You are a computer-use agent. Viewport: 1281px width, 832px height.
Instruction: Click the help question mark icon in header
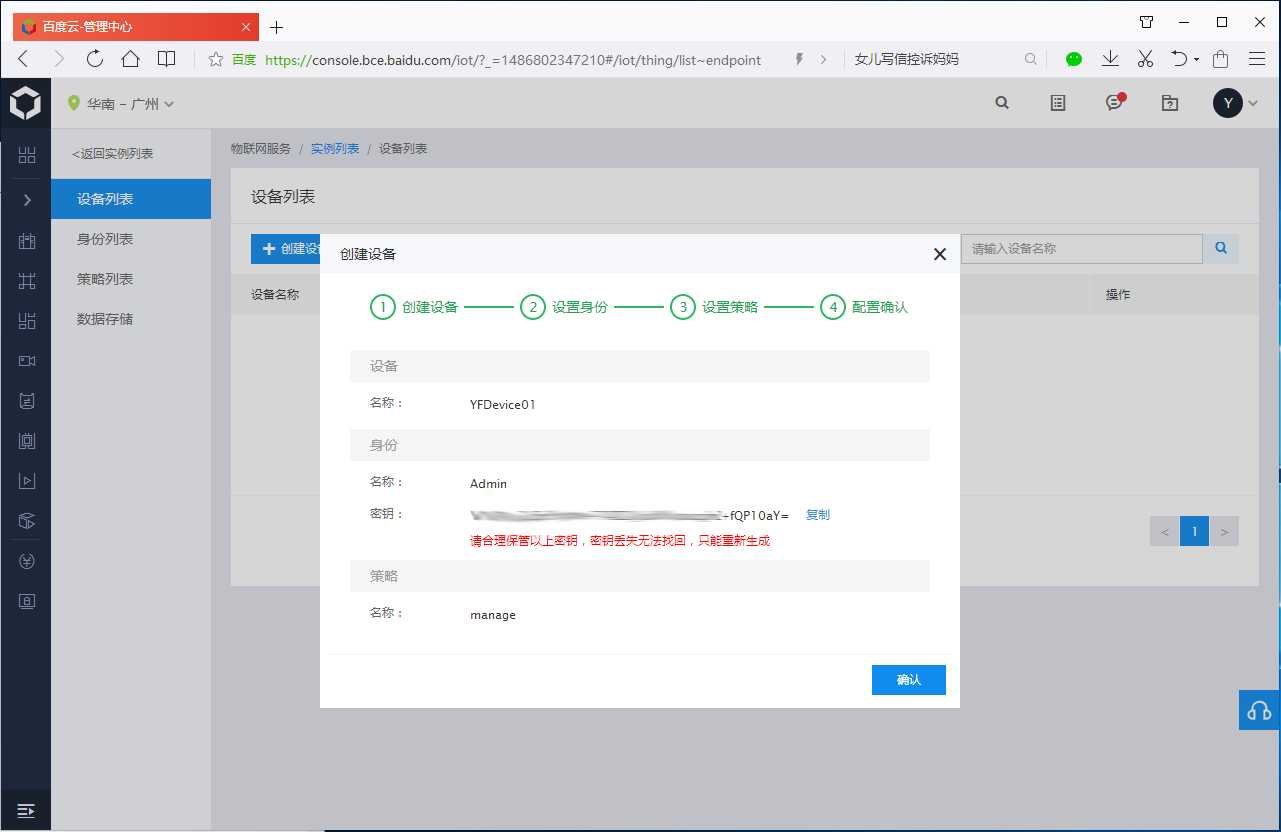1169,102
